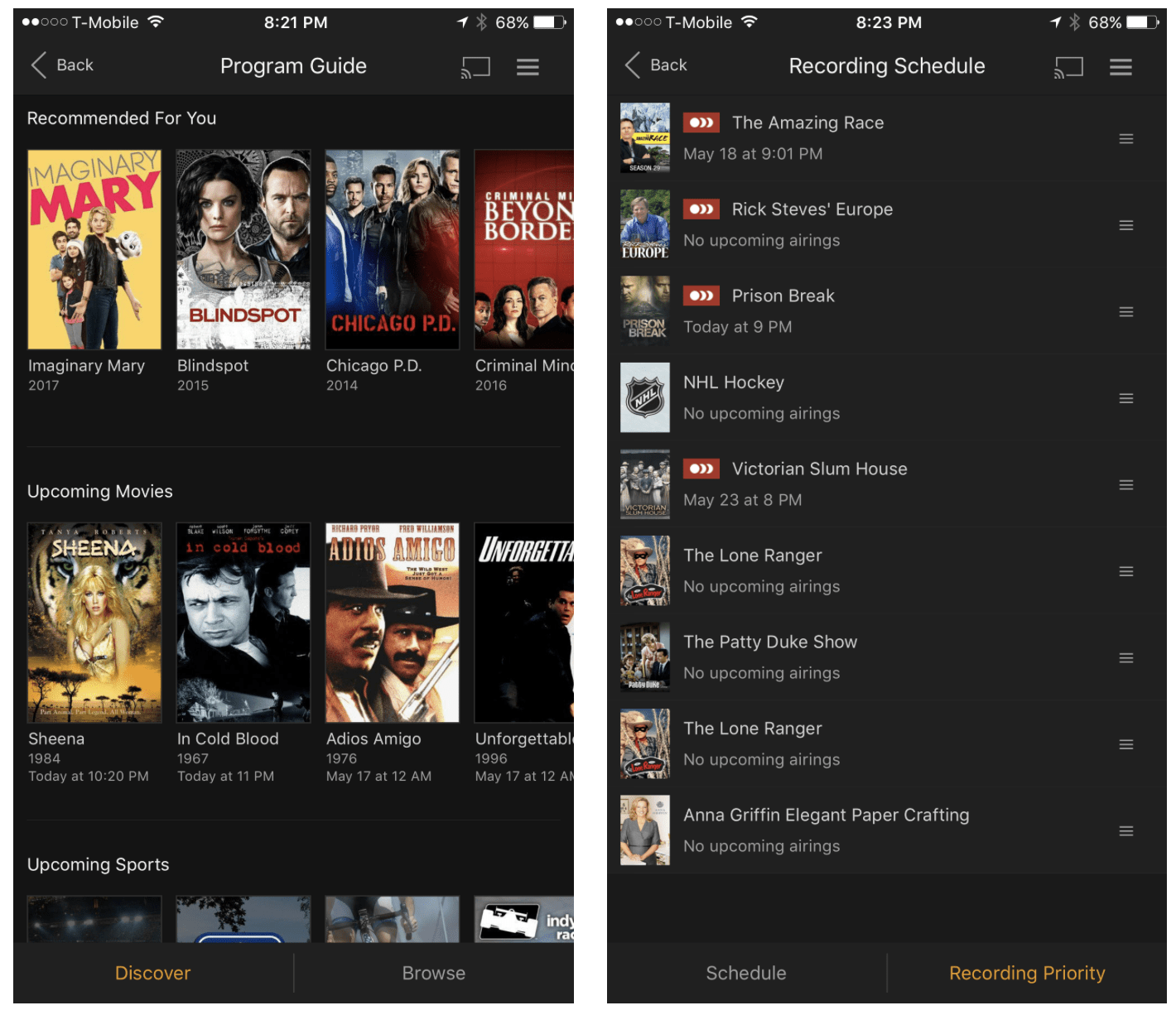Tap the Back chevron on Recording Schedule
The image size is (1176, 1015).
point(631,65)
